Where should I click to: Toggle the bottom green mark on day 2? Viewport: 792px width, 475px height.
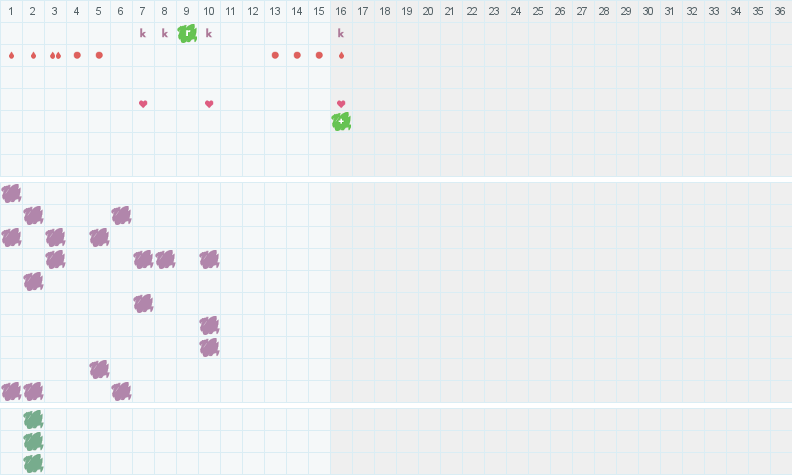33,463
